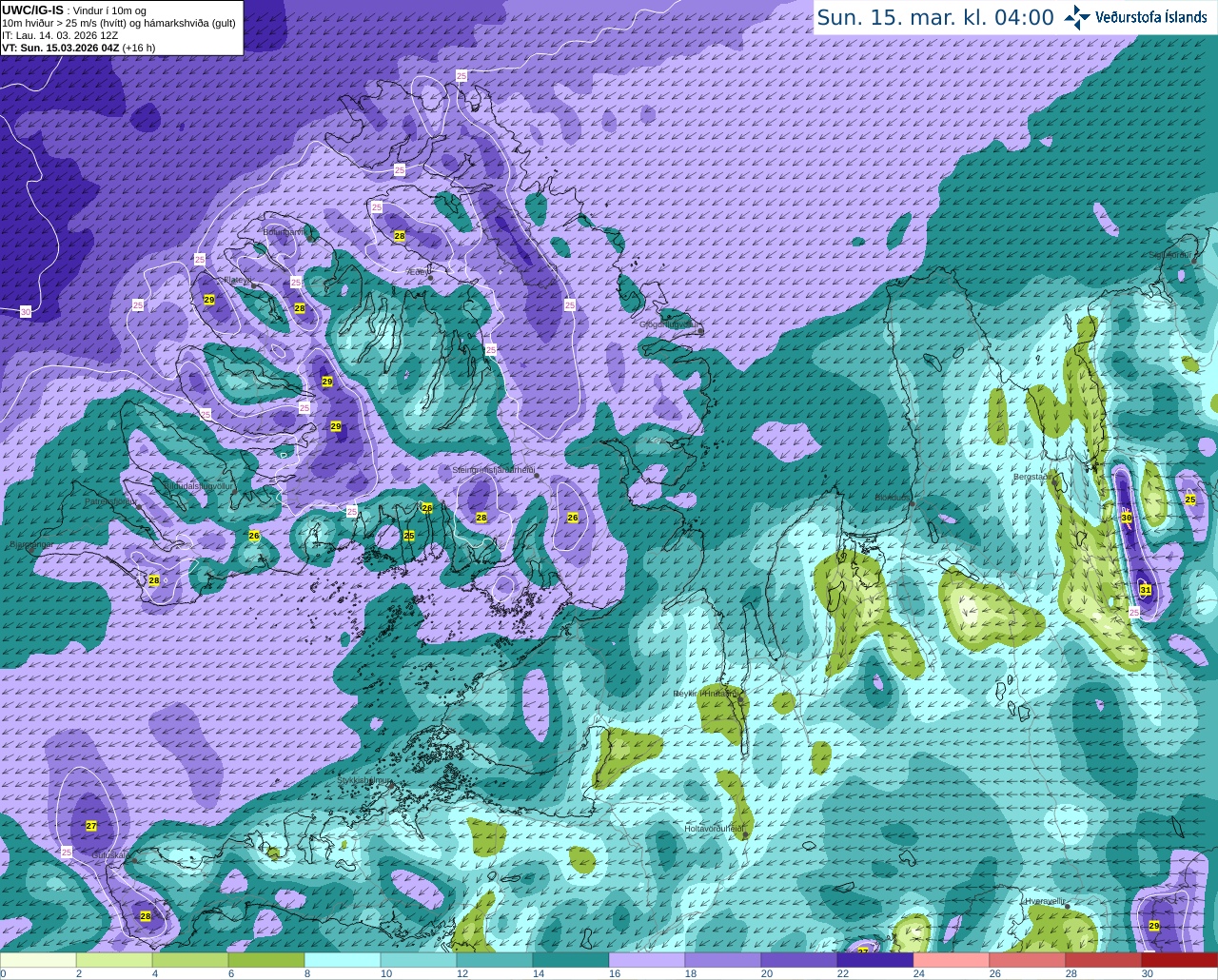This screenshot has width=1218, height=980.
Task: Select the 22–24 m/s dark indigo legend swatch
Action: [x=875, y=959]
